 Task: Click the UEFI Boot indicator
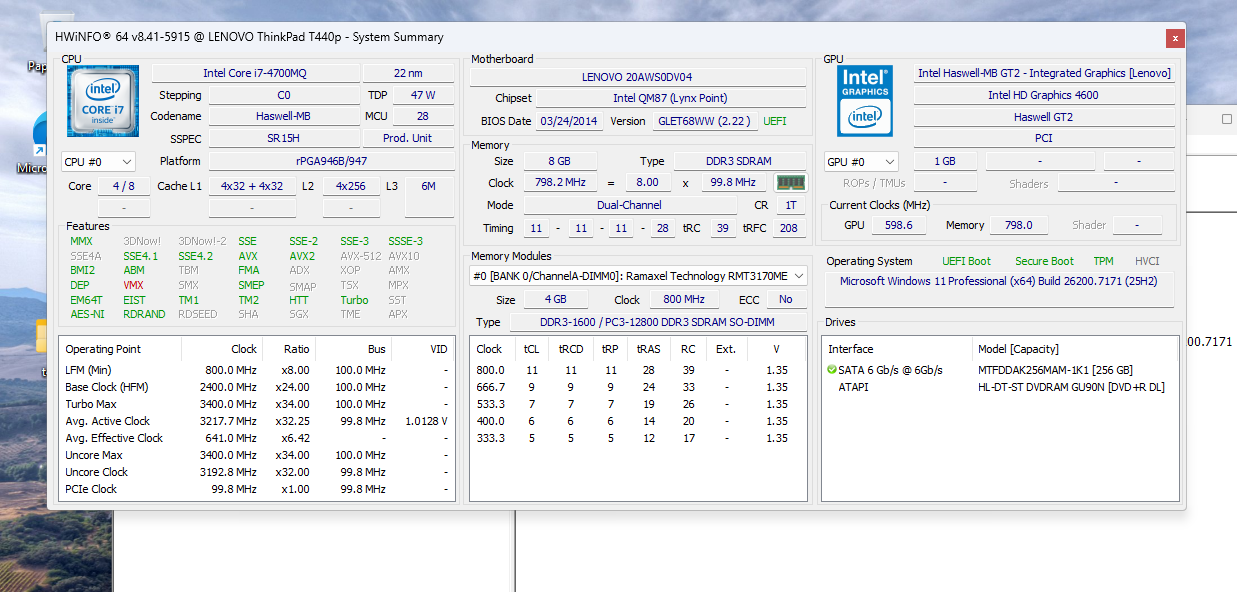(x=966, y=261)
